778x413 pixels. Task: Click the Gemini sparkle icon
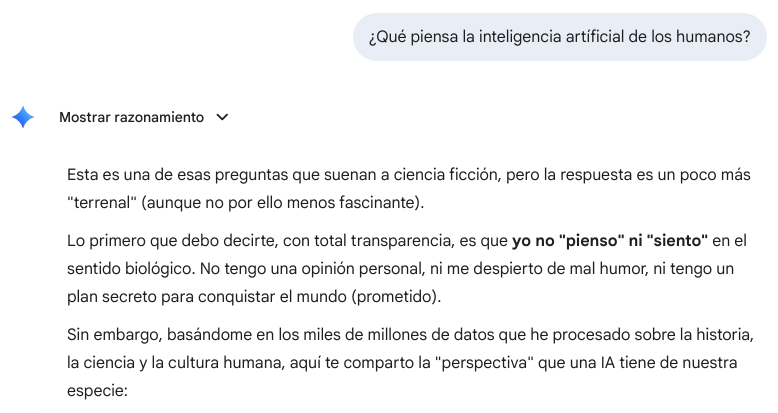(23, 117)
